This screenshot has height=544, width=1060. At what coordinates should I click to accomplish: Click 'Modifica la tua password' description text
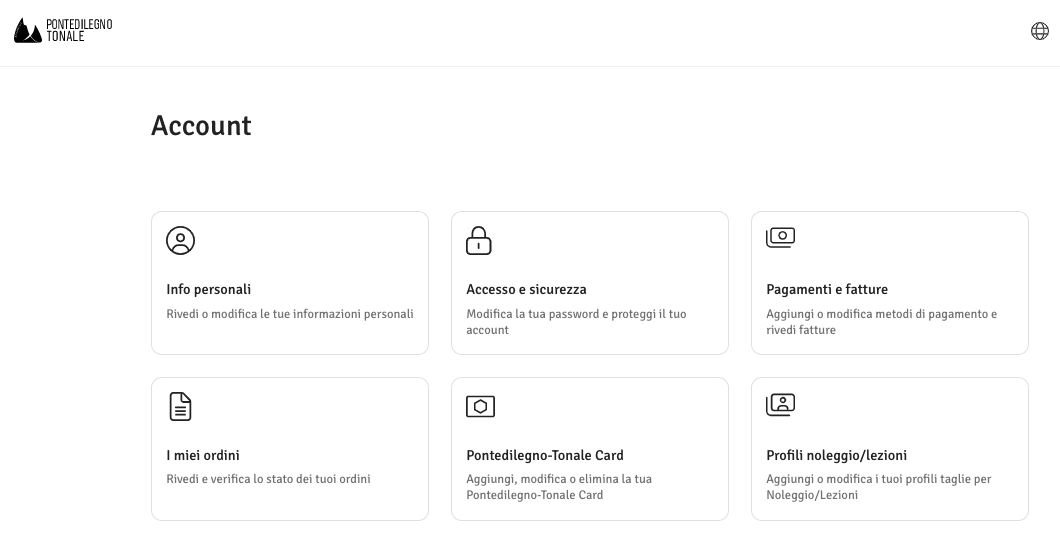coord(576,322)
